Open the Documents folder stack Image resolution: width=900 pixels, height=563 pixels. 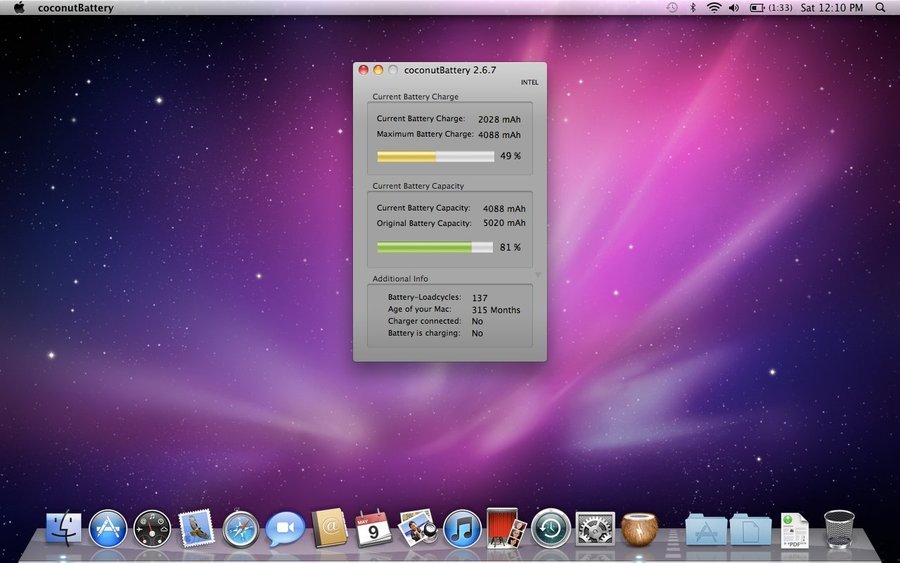[x=751, y=530]
